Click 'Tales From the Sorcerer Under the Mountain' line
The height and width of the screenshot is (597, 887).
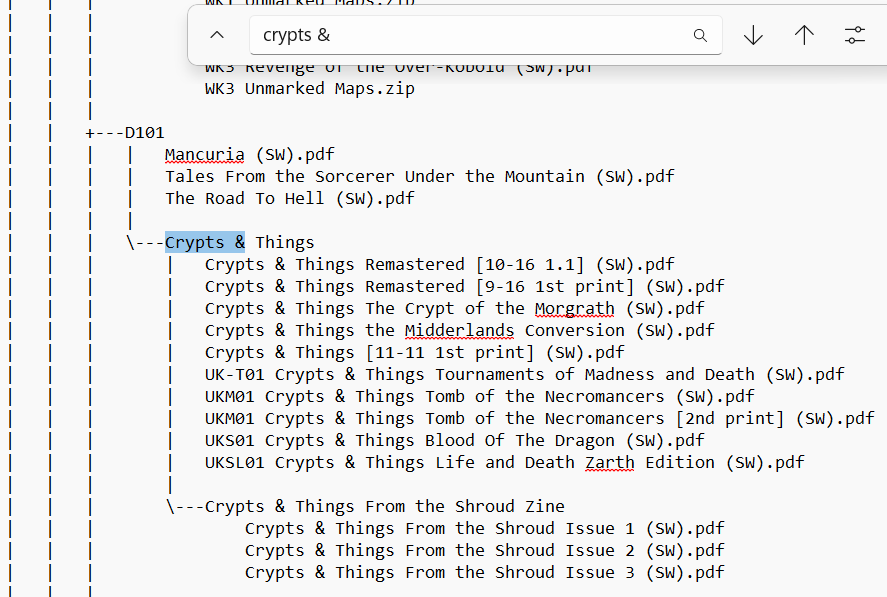(420, 177)
